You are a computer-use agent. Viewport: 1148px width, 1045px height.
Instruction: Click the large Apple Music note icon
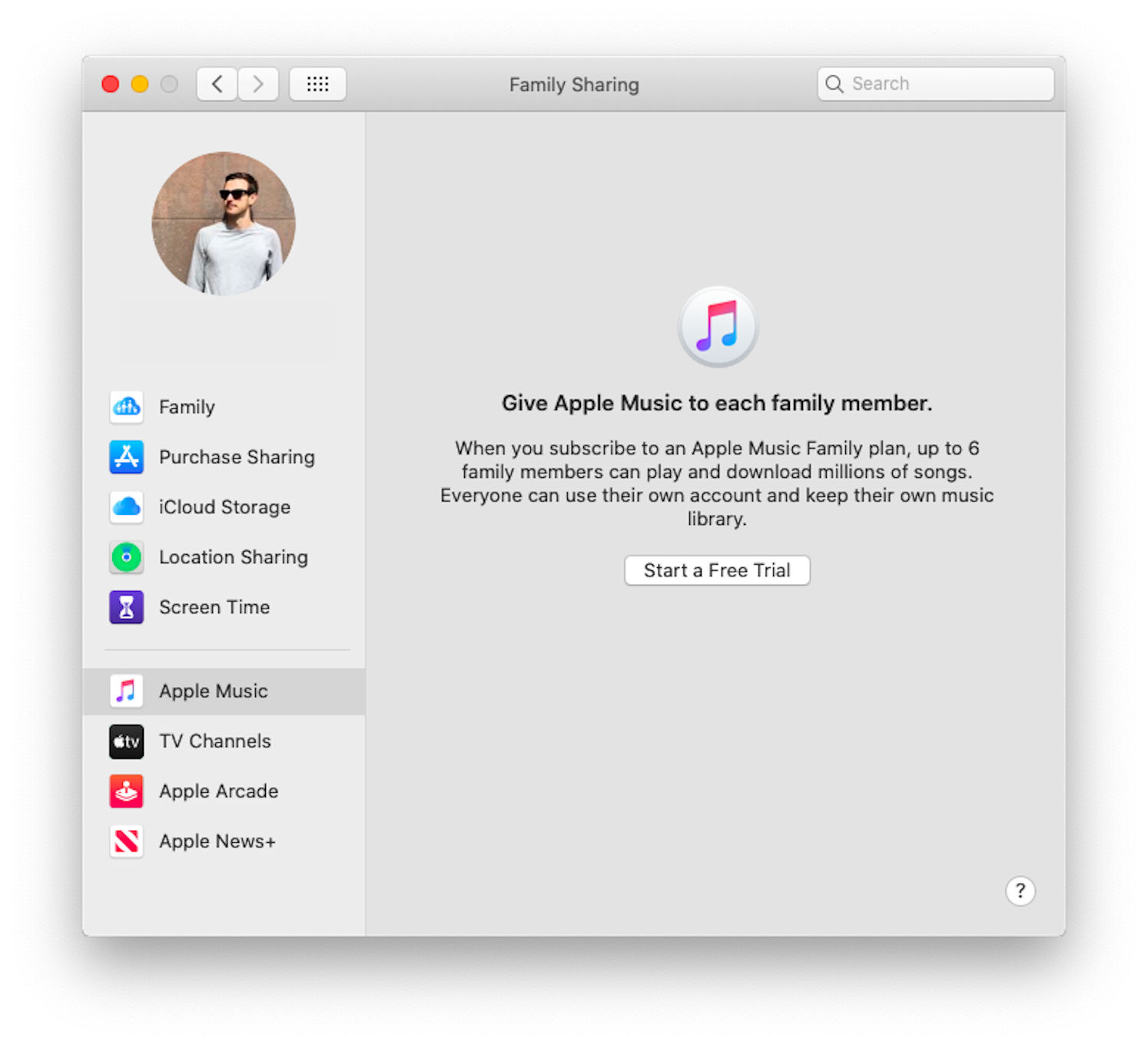click(717, 325)
